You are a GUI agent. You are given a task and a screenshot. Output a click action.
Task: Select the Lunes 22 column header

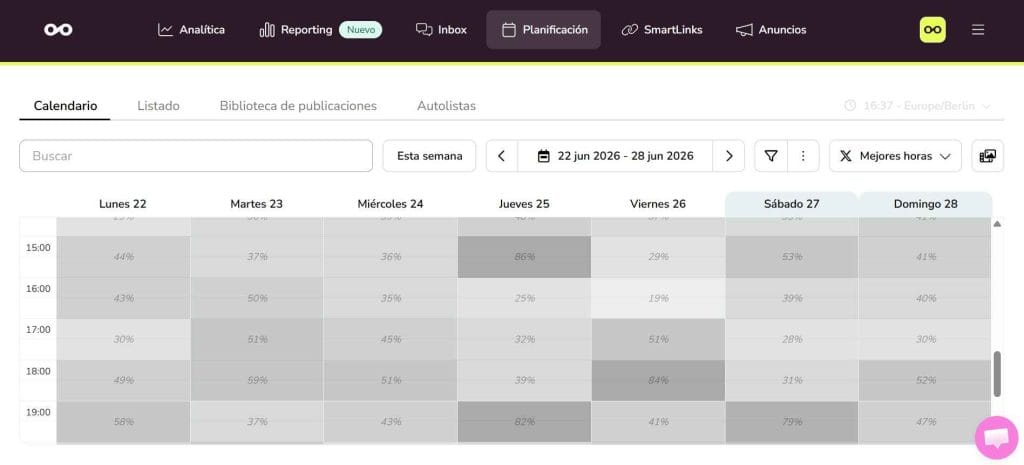(123, 204)
